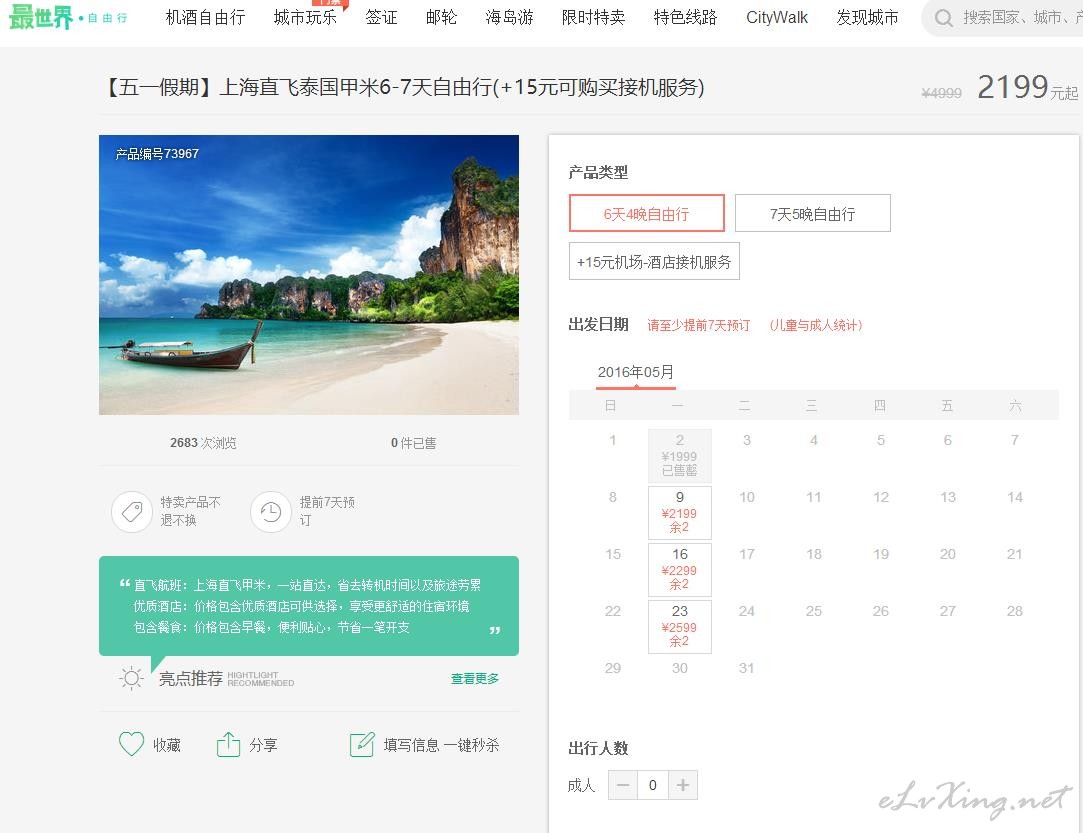Click the 特卖产品不退不换 text
The height and width of the screenshot is (833, 1083).
point(190,511)
